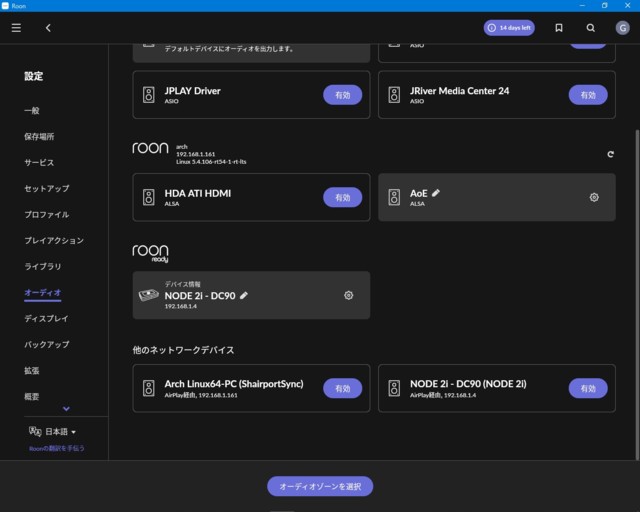Open settings gear for AoE device

tap(594, 197)
